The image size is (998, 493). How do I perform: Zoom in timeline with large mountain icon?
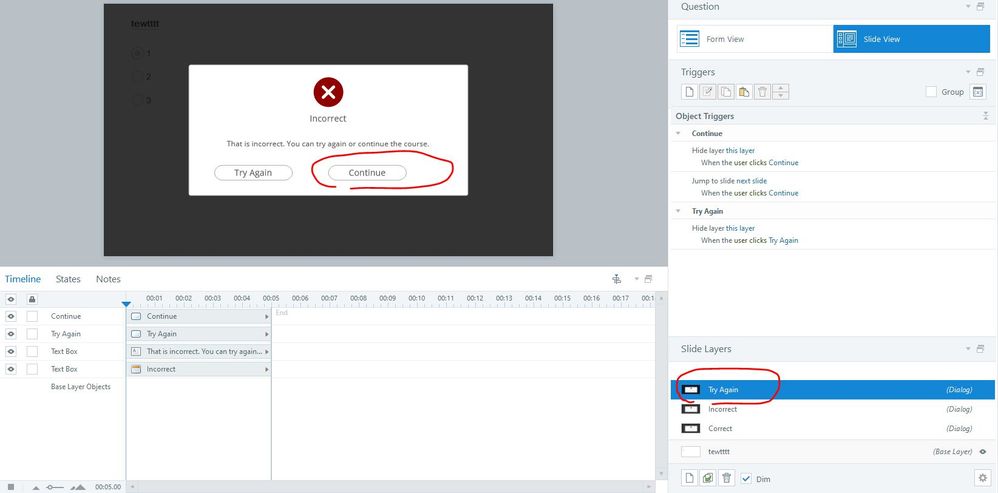click(78, 487)
